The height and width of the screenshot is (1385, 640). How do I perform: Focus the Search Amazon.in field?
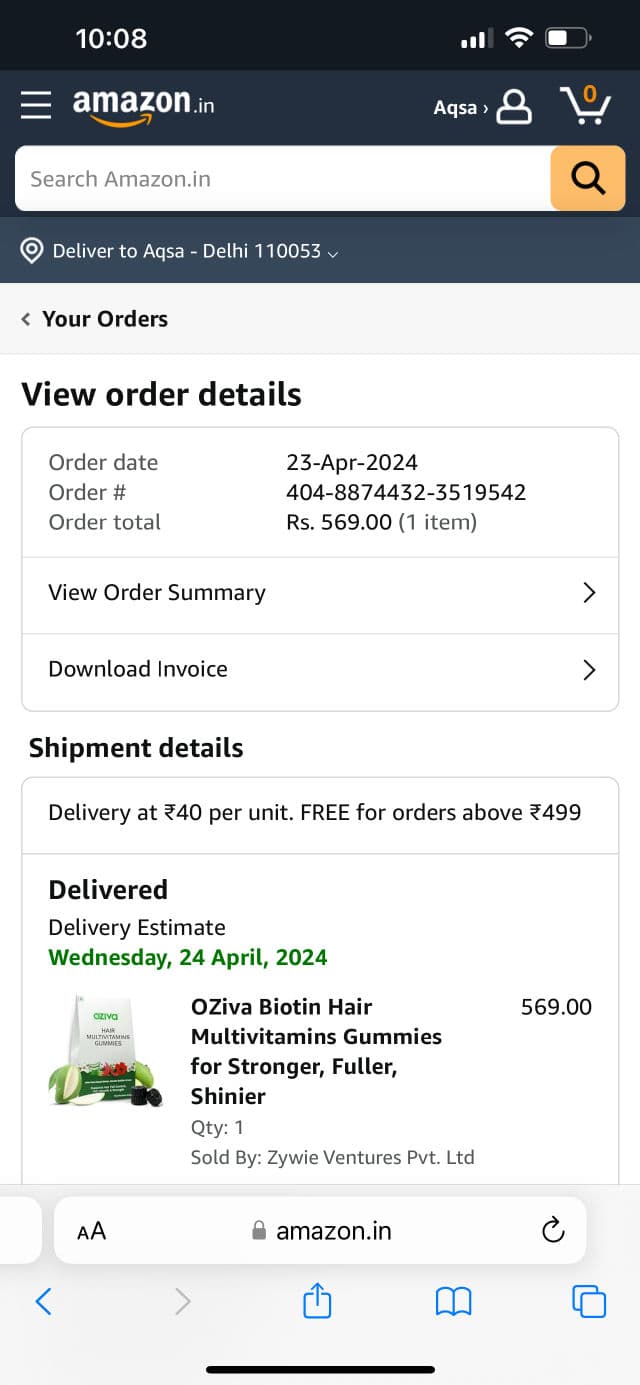283,179
